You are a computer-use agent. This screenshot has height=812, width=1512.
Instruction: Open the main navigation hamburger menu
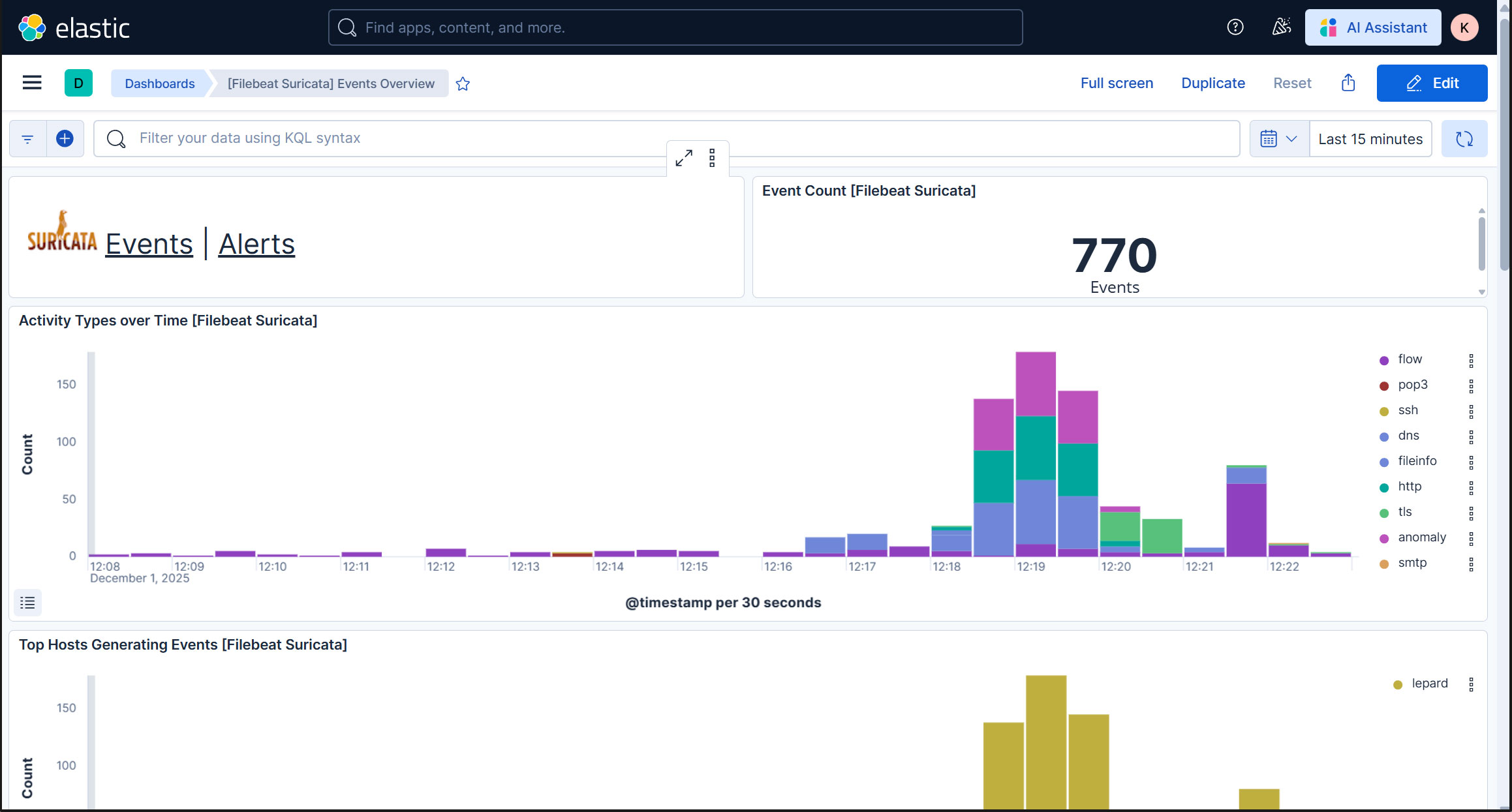point(31,83)
